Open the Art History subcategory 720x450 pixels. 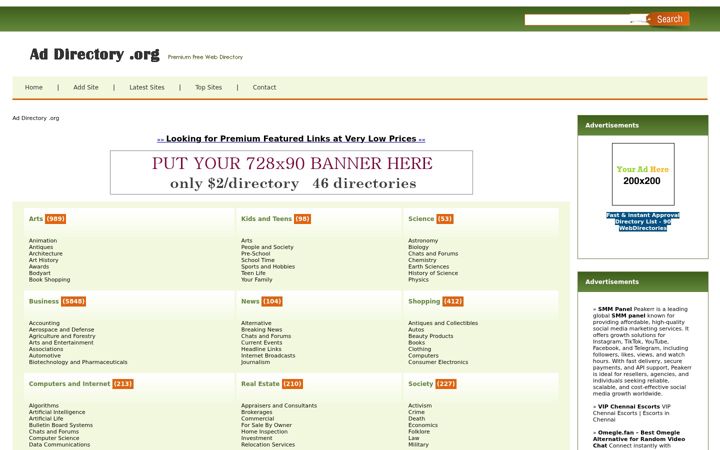44,260
